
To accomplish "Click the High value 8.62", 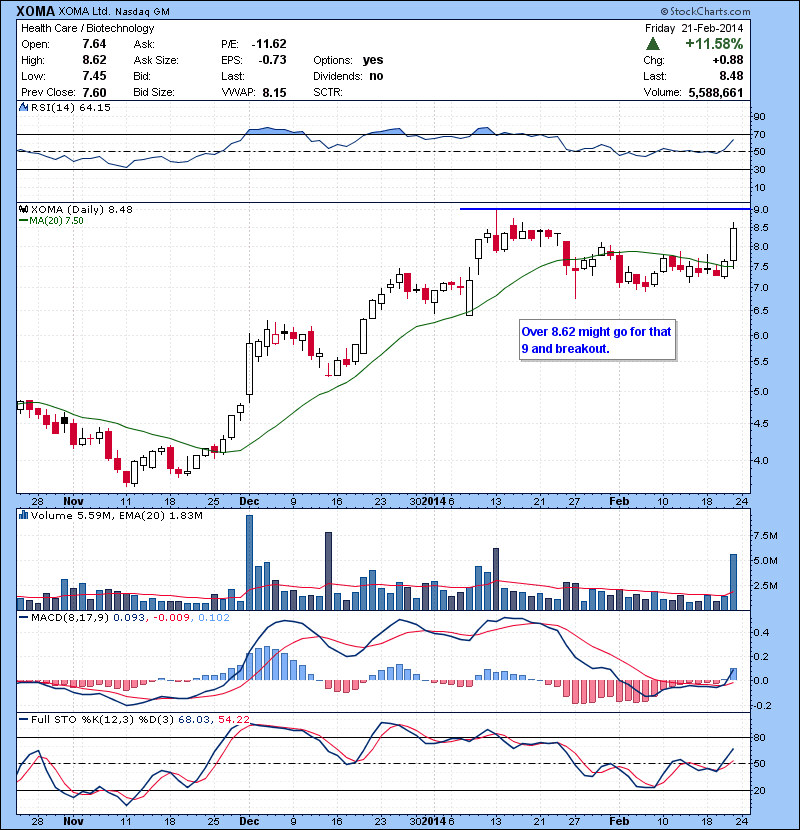I will (94, 60).
